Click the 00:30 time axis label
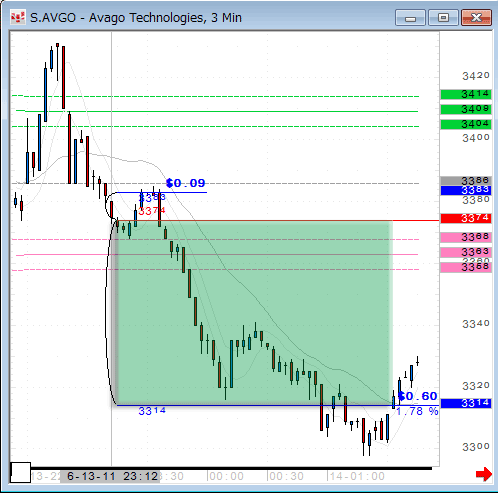The image size is (498, 493). 286,476
